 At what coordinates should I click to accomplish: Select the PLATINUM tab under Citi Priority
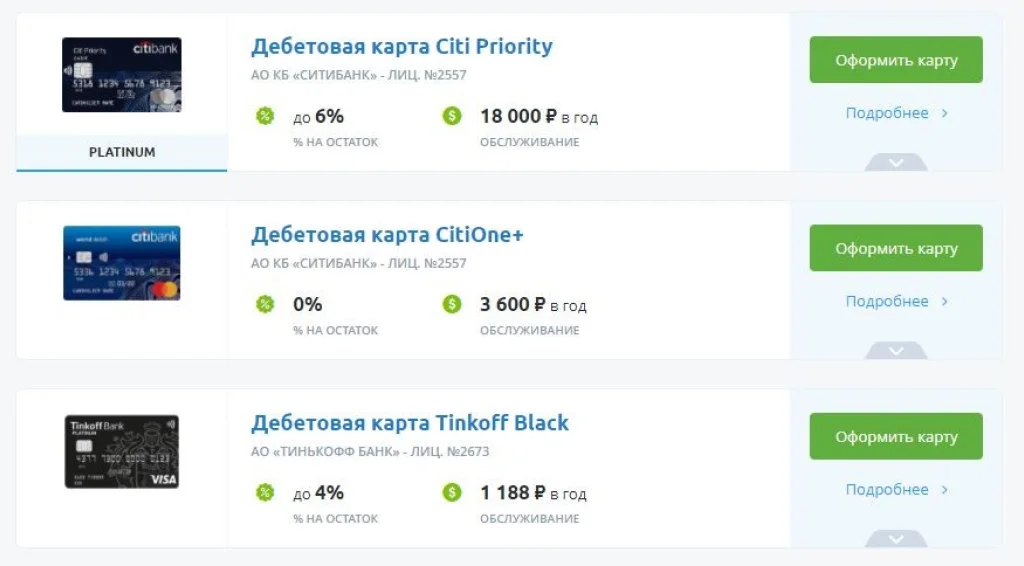[x=122, y=153]
